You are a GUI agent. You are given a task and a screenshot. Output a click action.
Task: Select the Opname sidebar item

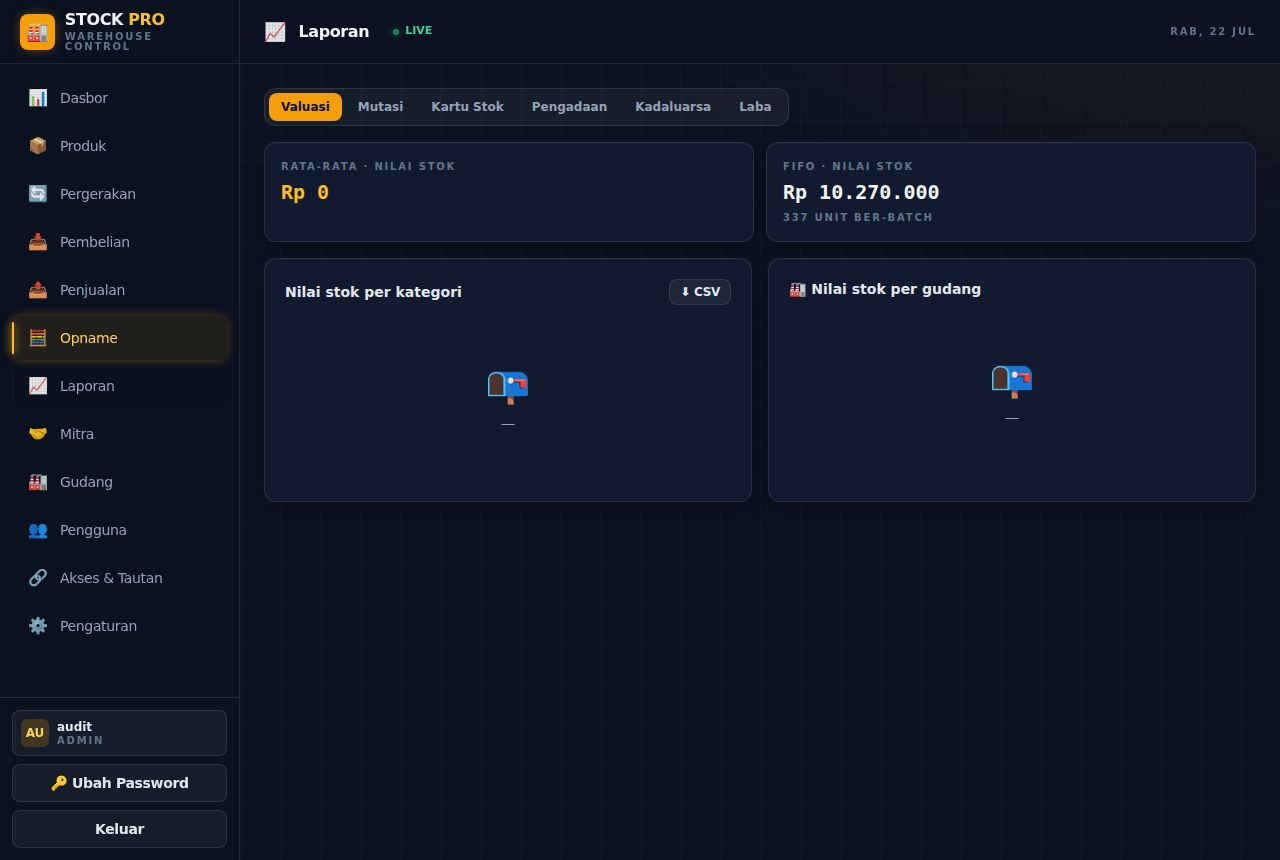[120, 338]
